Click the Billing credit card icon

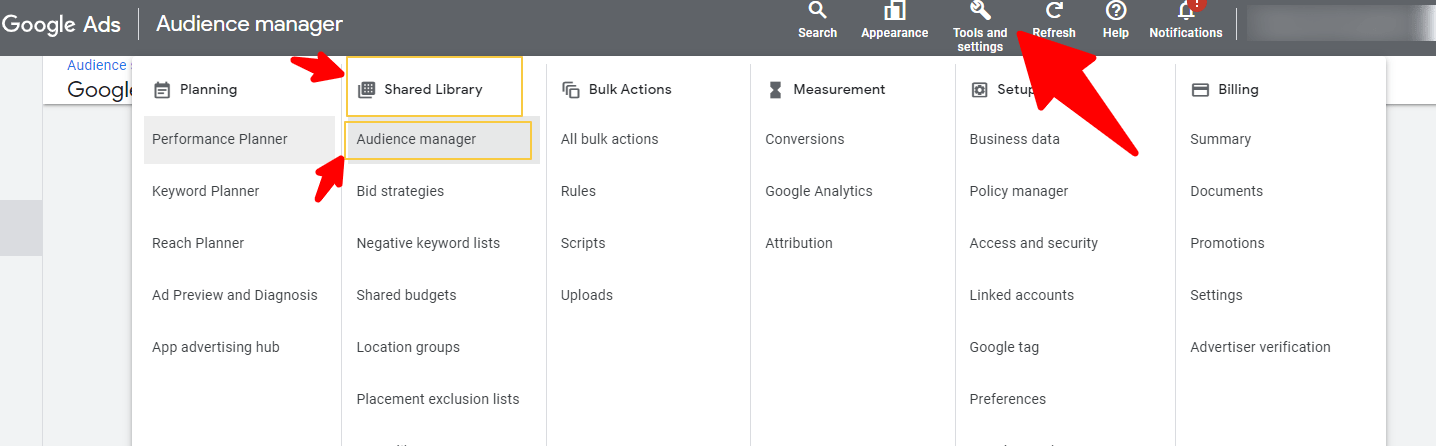coord(1200,90)
